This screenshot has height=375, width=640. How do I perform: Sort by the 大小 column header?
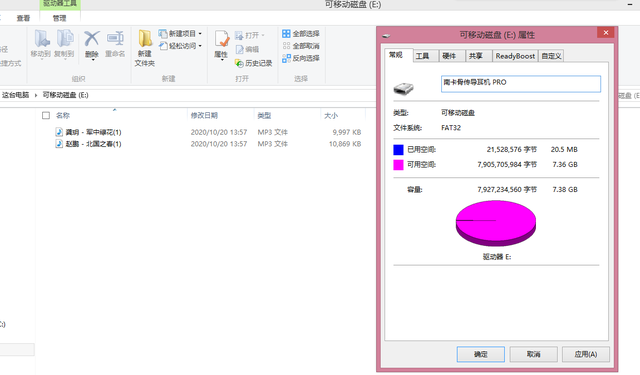(331, 115)
